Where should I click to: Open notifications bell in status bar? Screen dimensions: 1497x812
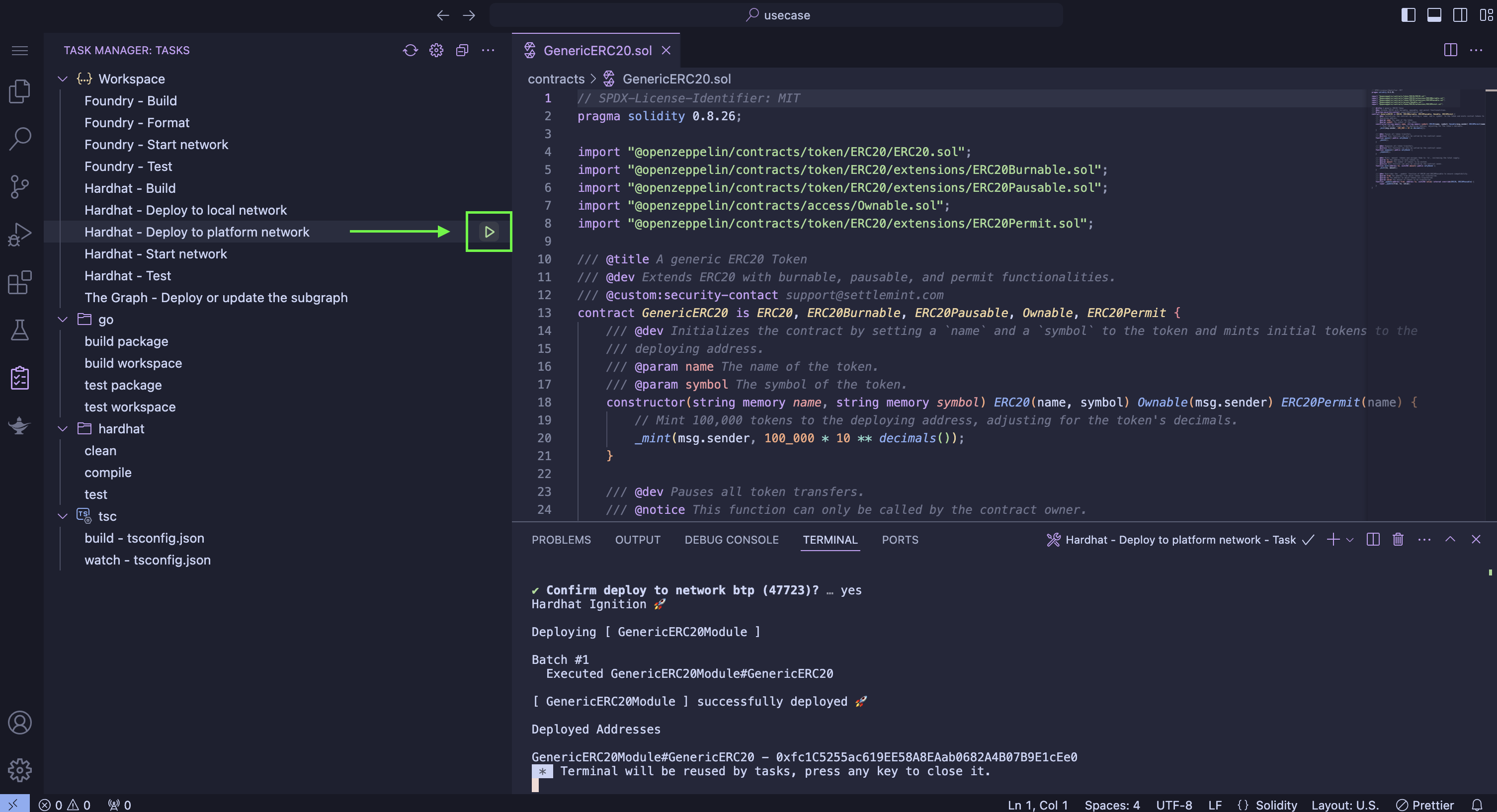click(1477, 805)
